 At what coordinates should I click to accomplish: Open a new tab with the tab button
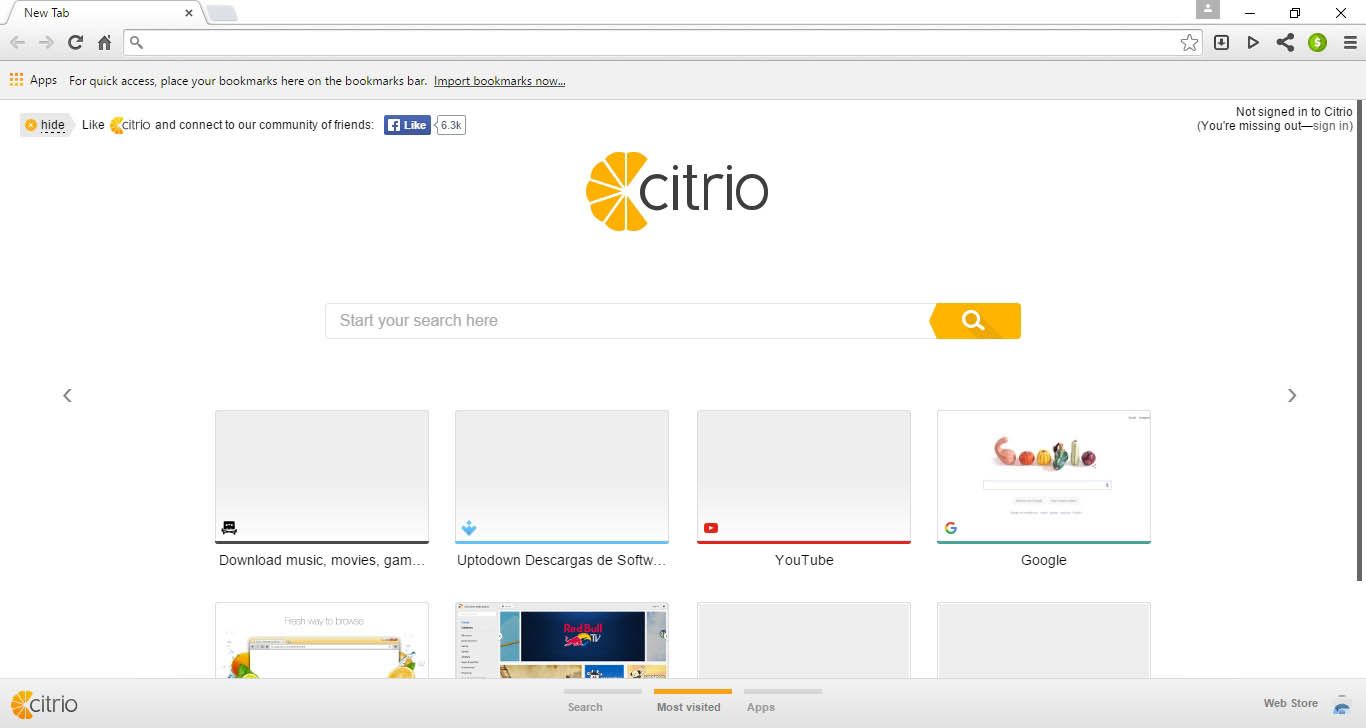pos(221,13)
